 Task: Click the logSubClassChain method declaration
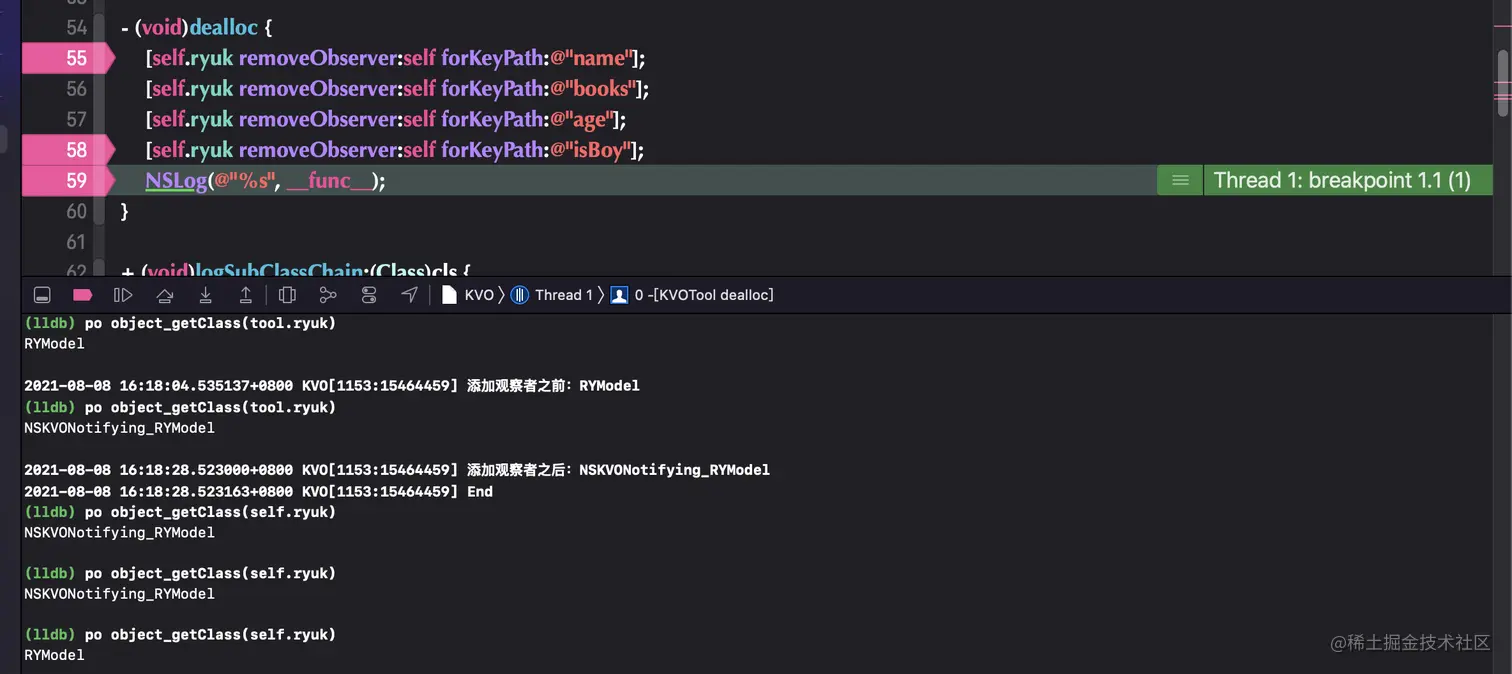(296, 270)
